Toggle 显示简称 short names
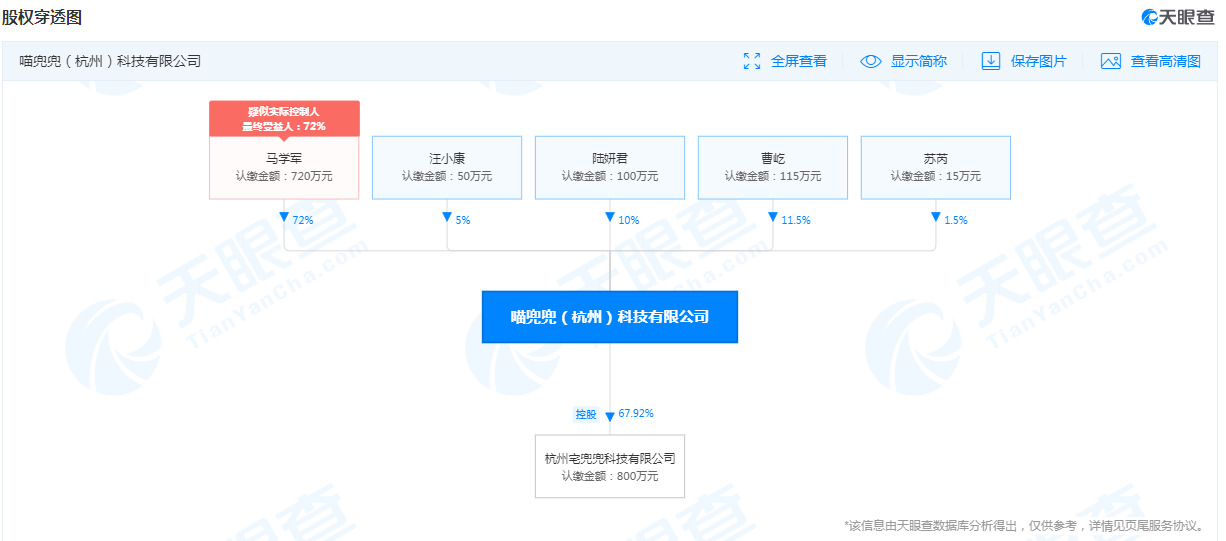The image size is (1226, 541). pyautogui.click(x=918, y=61)
